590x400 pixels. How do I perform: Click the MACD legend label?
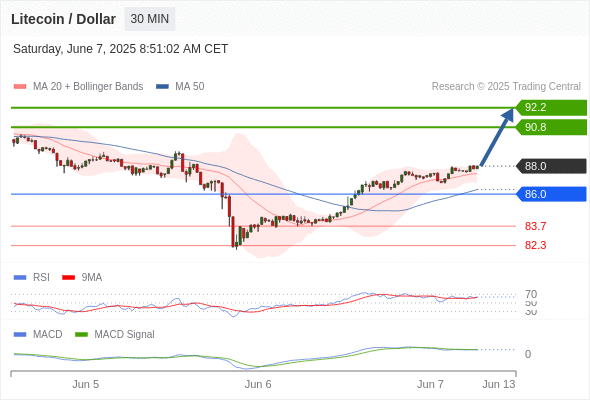[47, 334]
